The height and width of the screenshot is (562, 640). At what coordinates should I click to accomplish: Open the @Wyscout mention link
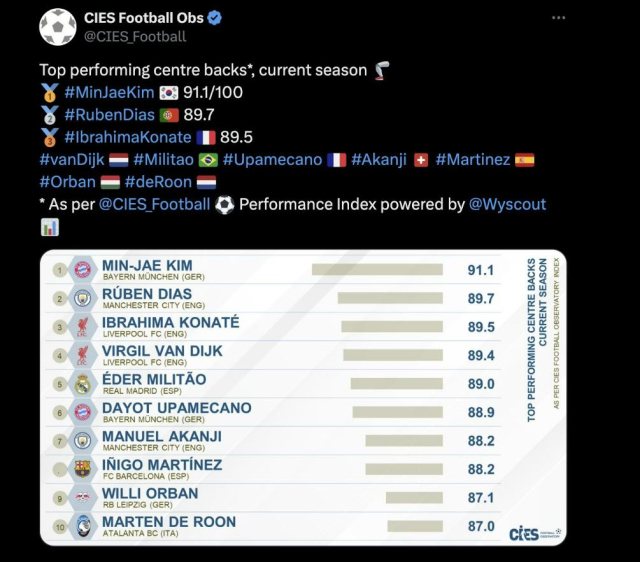[x=507, y=204]
